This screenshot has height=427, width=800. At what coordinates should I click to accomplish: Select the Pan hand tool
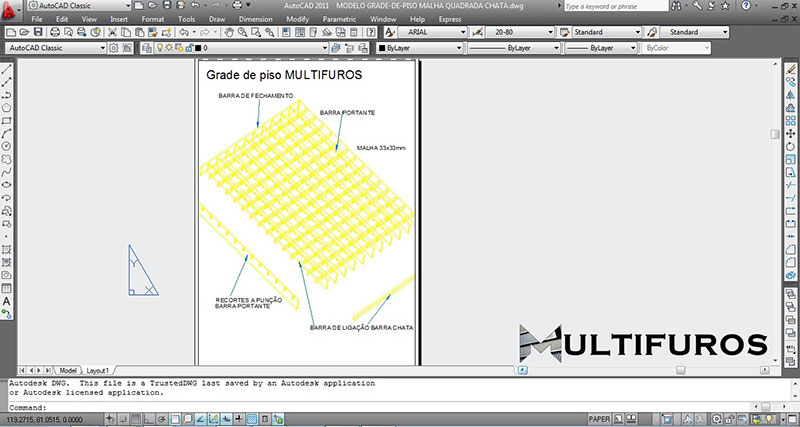[x=231, y=33]
